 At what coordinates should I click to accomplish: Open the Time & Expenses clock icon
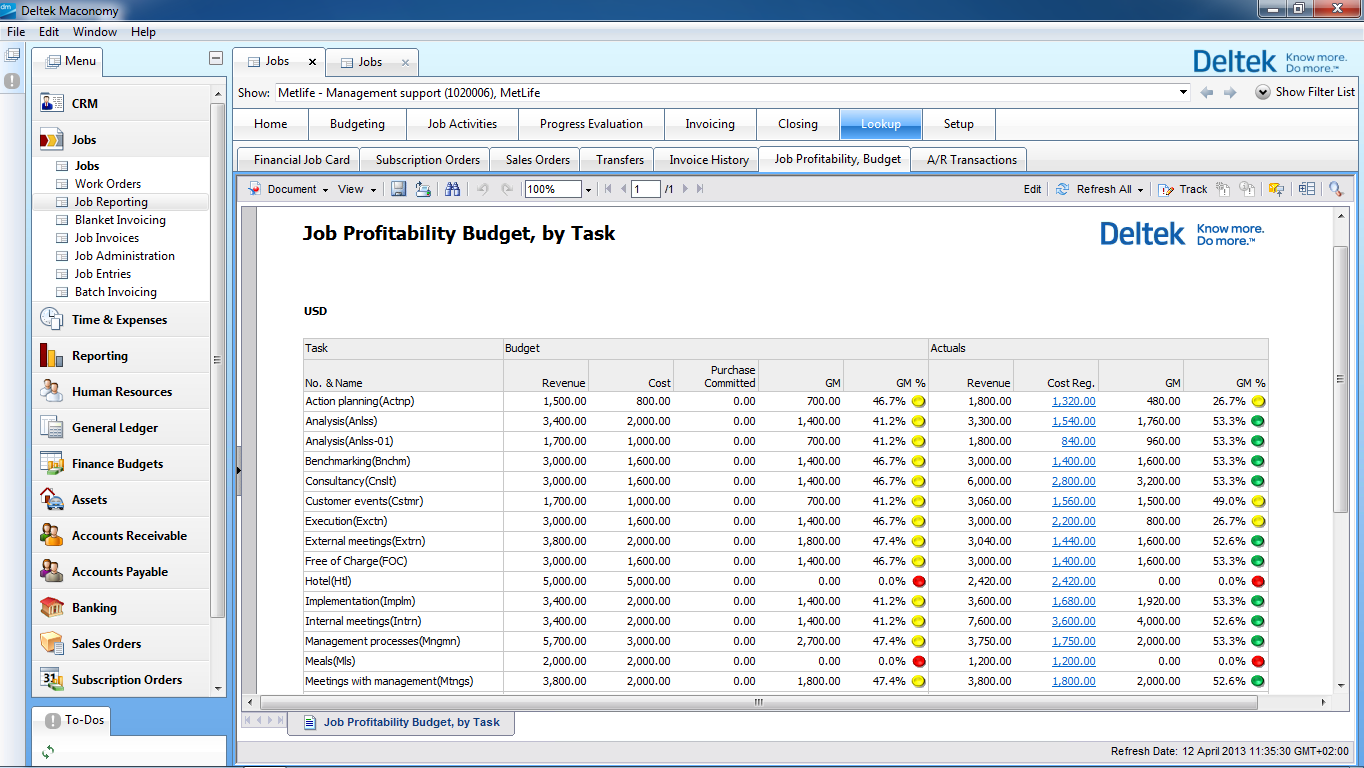[x=52, y=319]
